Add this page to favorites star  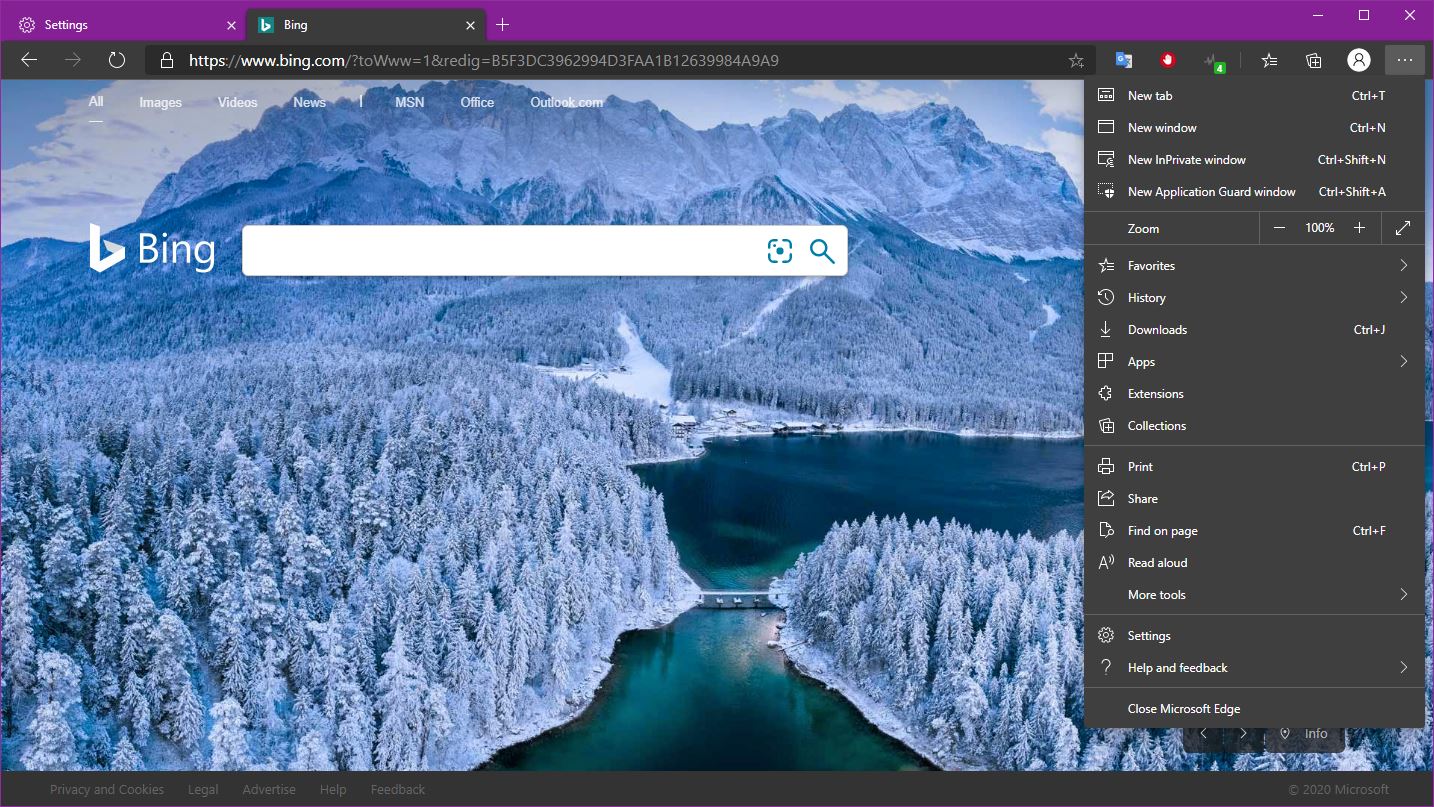(1076, 60)
